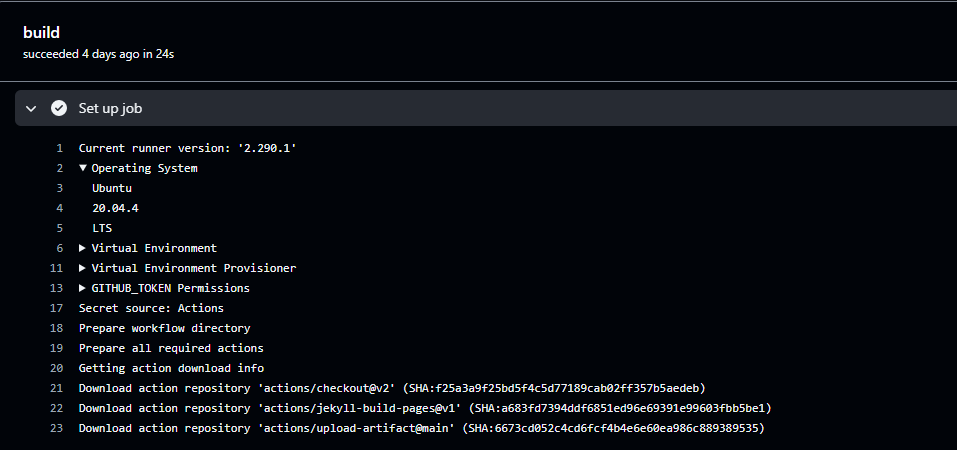
Task: Click the actions/checkout@v2 download log line
Action: (x=392, y=388)
